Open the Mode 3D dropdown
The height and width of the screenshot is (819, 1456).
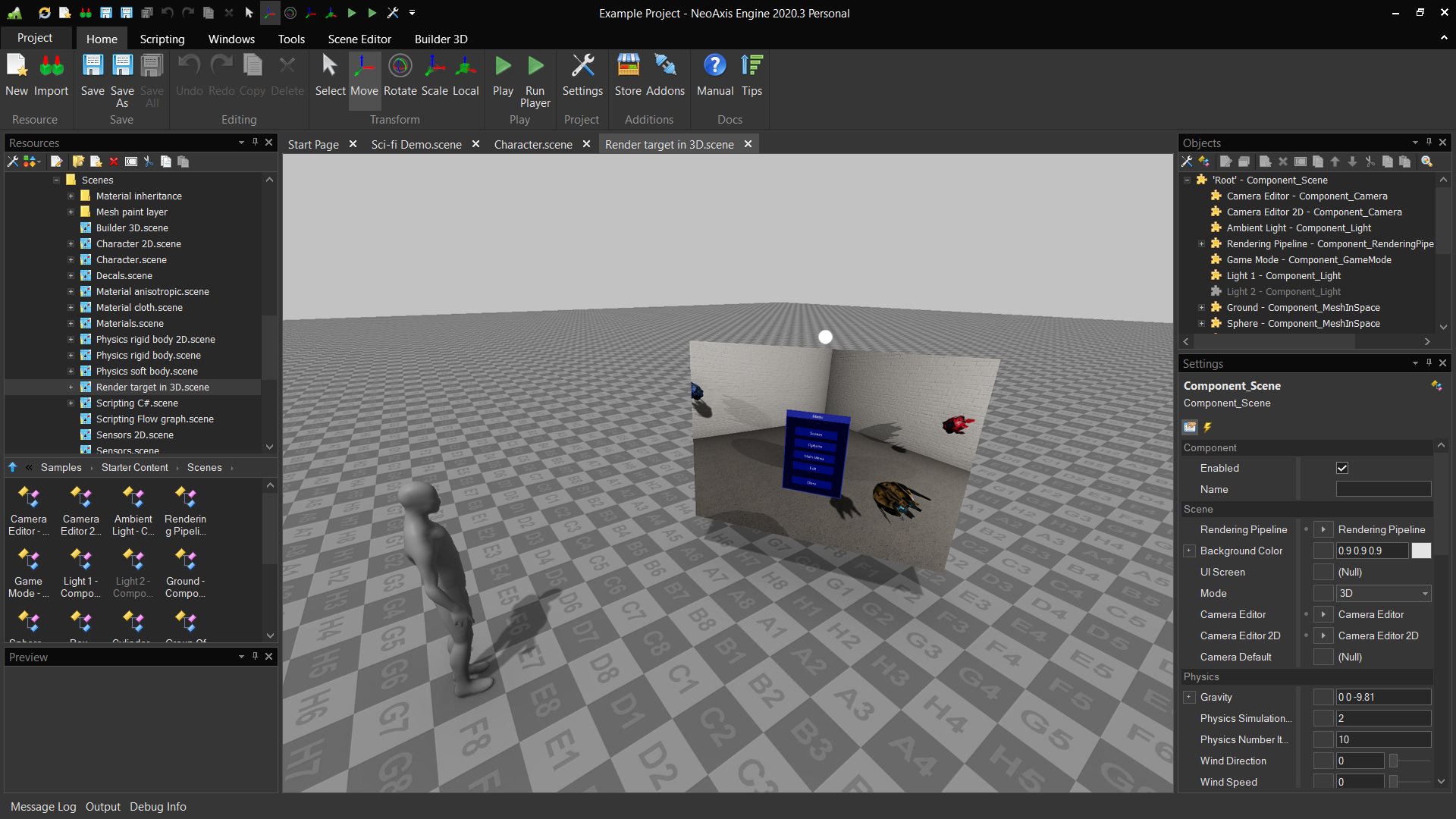1383,594
